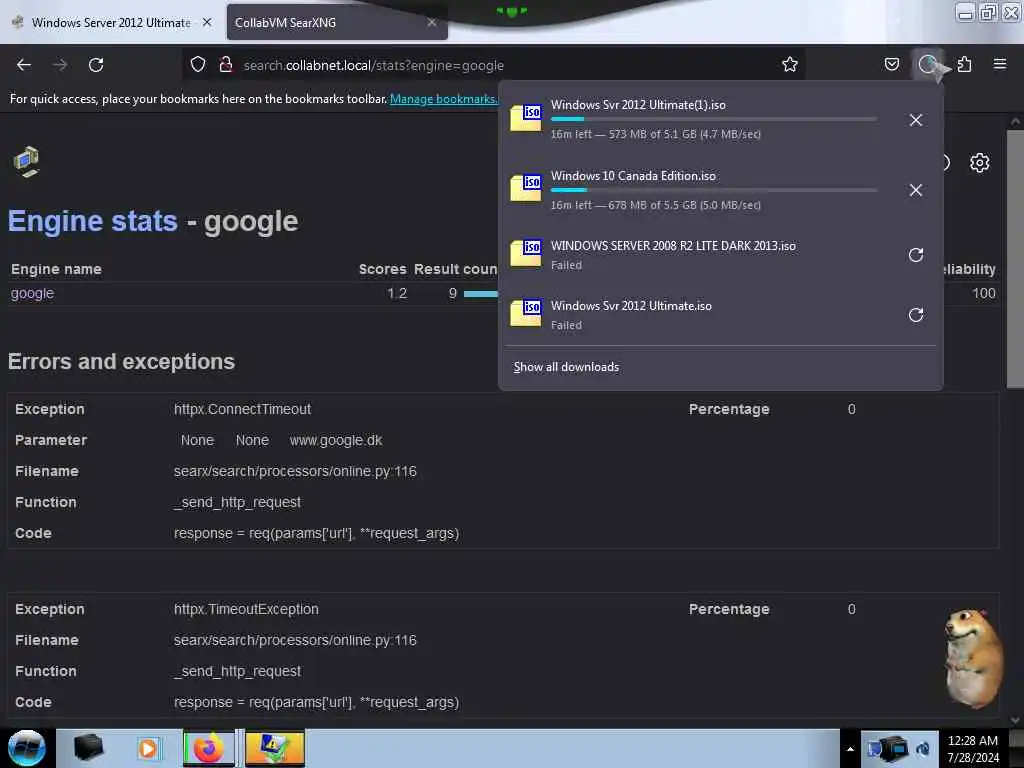Click the forward navigation arrow
The image size is (1024, 768).
[x=60, y=65]
